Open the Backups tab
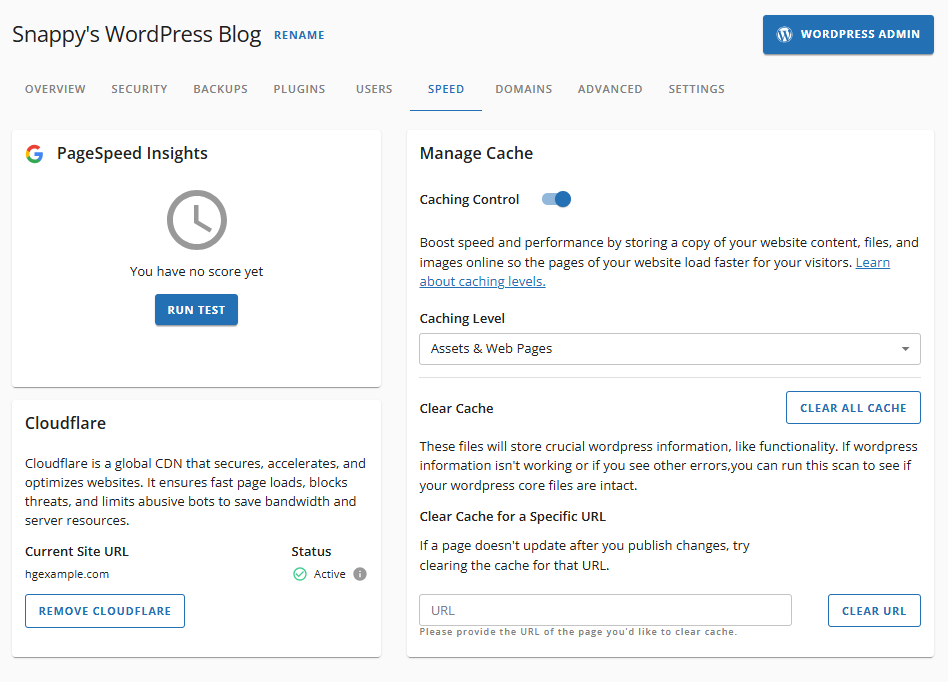Viewport: 948px width, 682px height. coord(220,89)
